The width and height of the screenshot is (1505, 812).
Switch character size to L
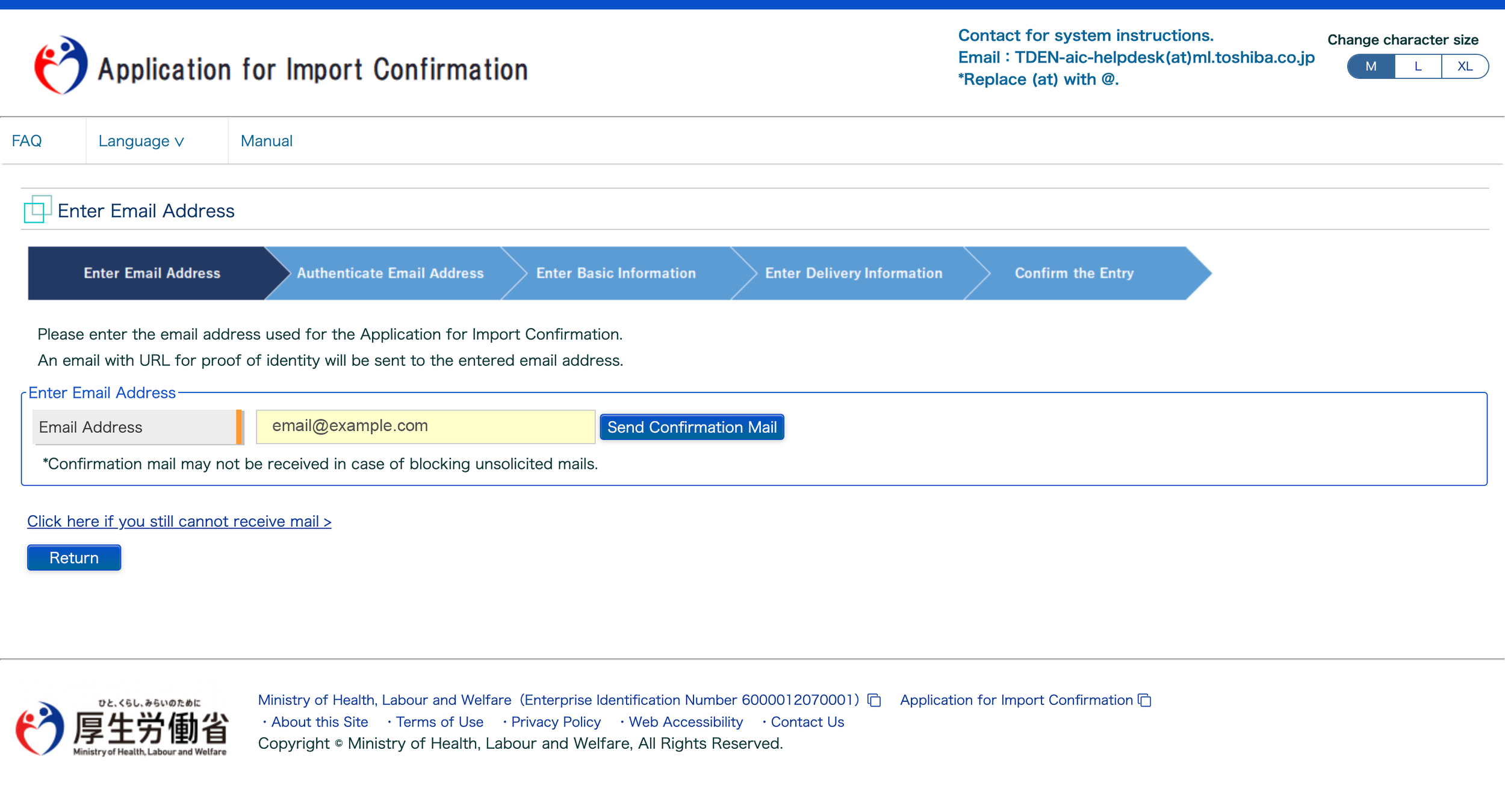[x=1418, y=66]
